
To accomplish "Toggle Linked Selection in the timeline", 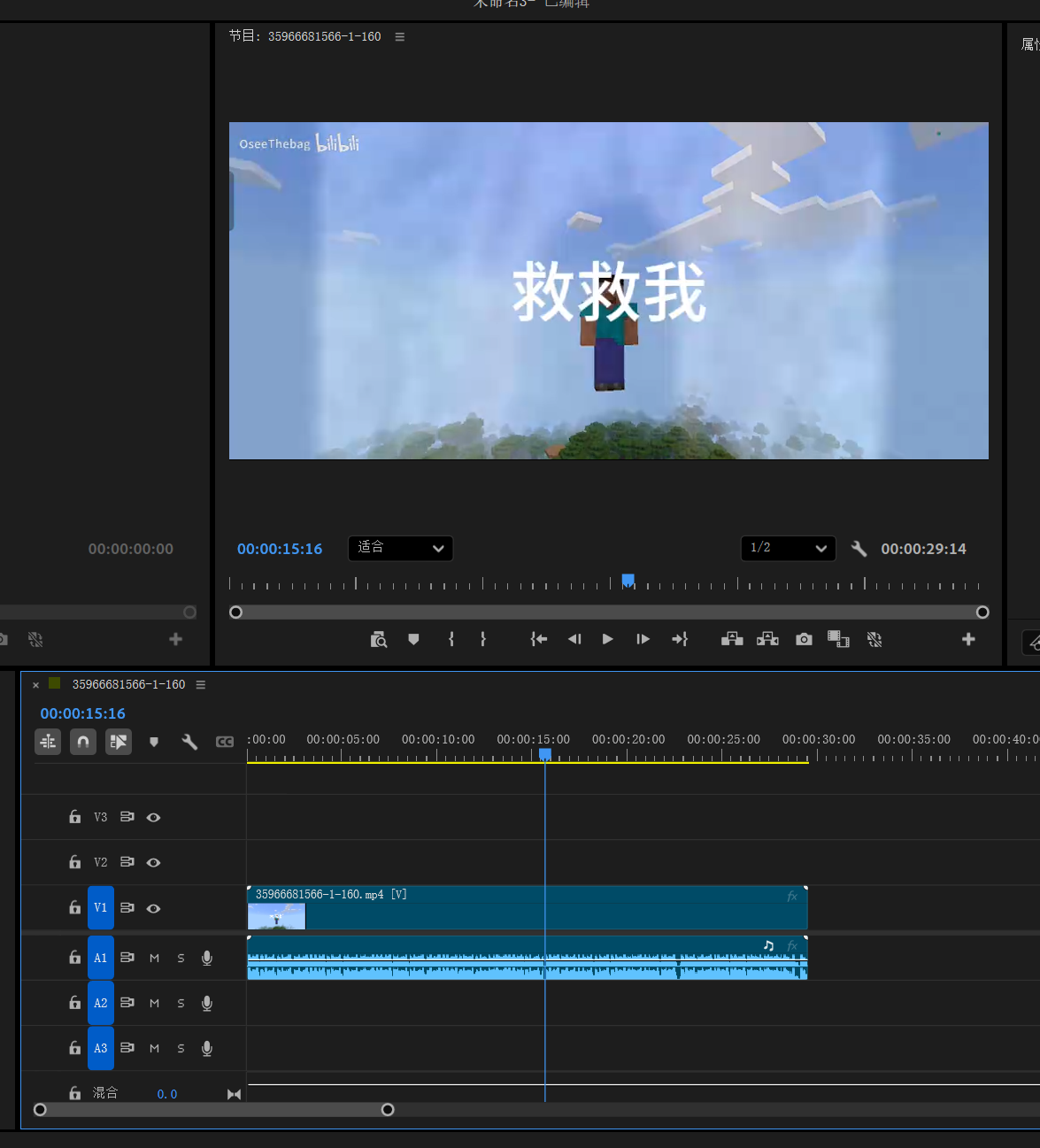I will (119, 742).
